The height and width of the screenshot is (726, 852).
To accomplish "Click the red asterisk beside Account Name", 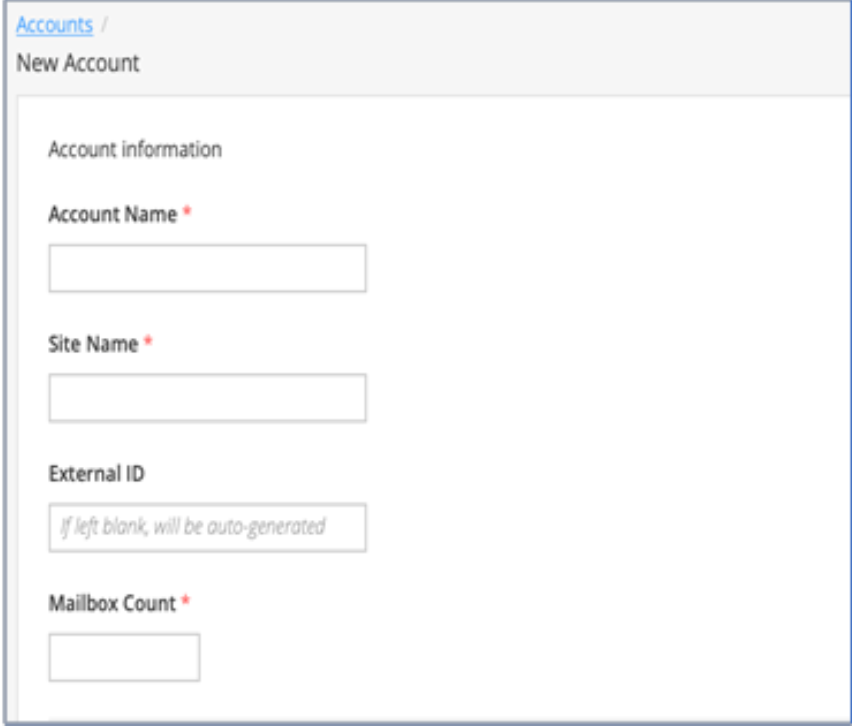I will 187,211.
